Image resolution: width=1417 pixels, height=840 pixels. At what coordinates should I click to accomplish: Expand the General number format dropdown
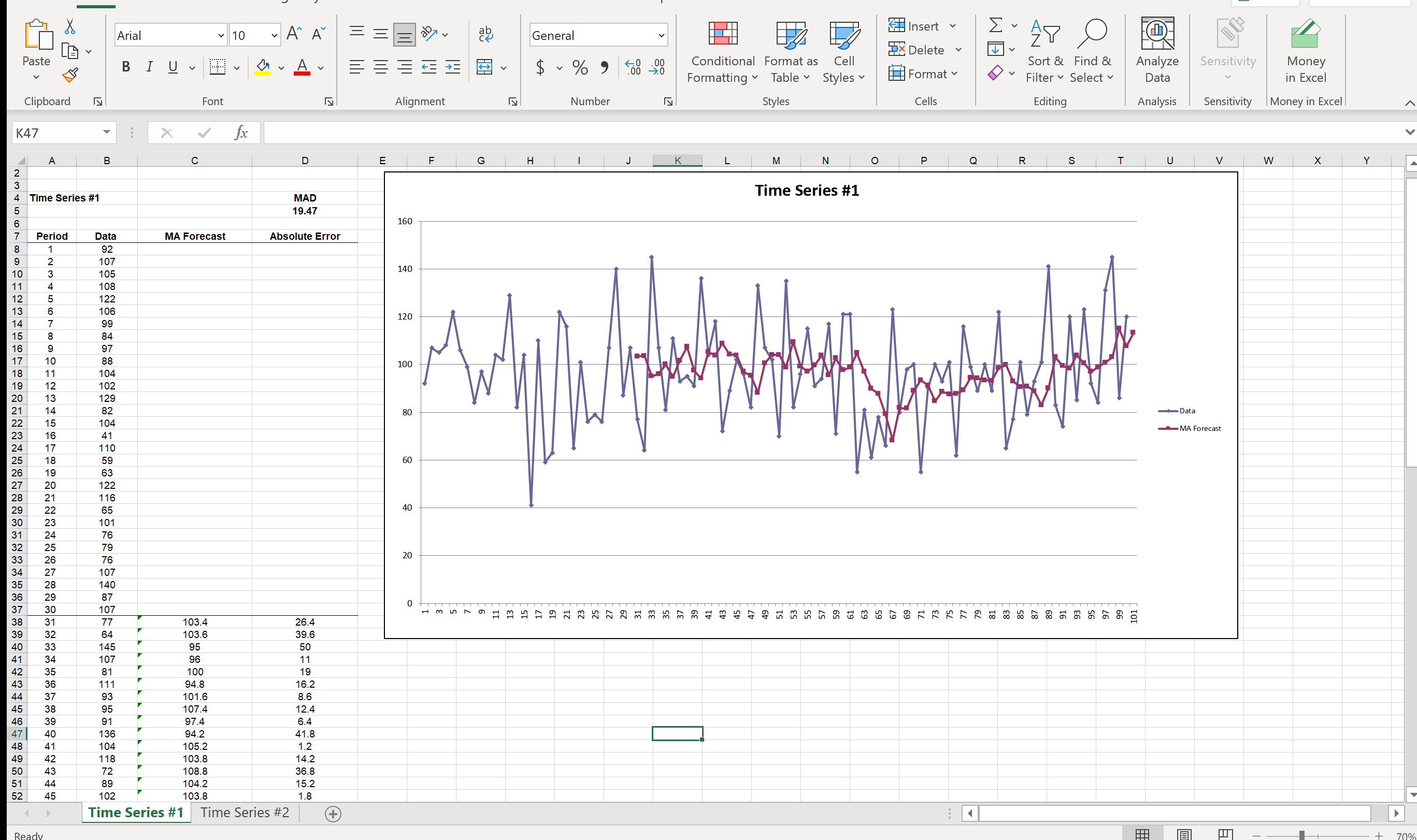(661, 36)
